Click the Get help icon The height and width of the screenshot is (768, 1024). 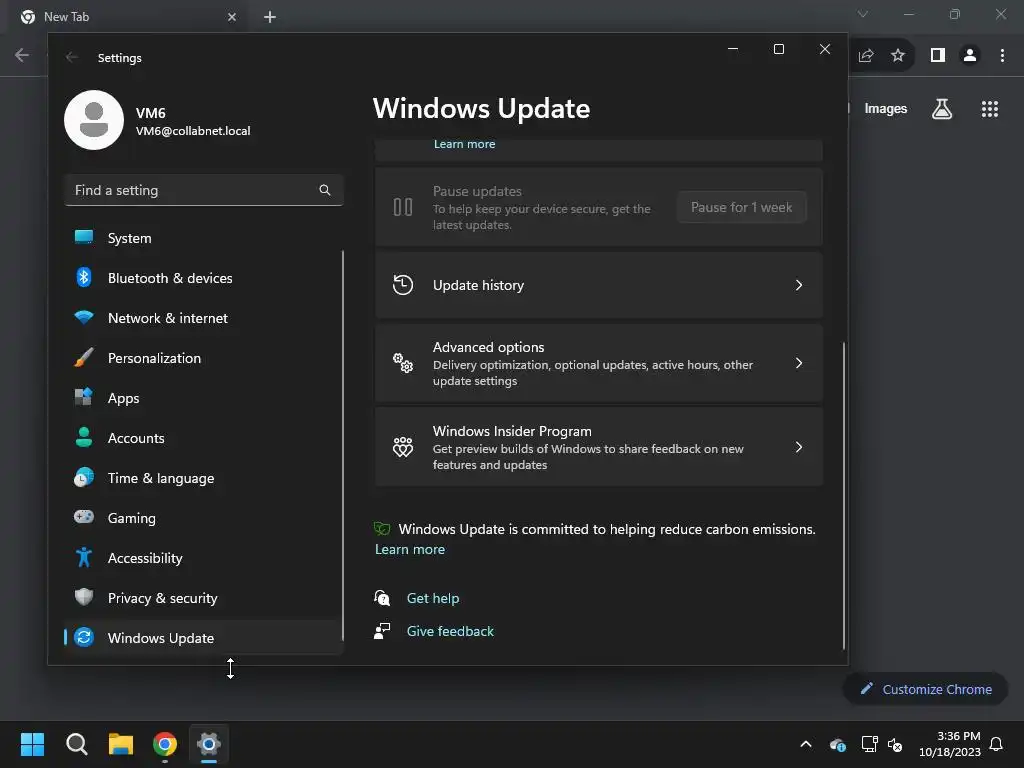[x=382, y=598]
